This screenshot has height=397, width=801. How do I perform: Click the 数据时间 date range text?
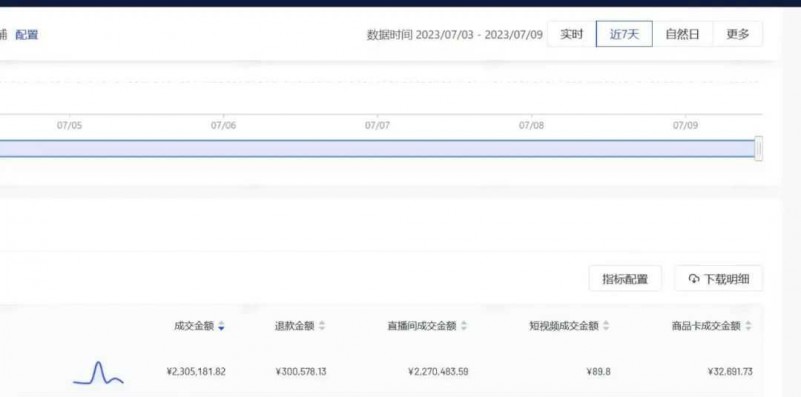(x=455, y=35)
